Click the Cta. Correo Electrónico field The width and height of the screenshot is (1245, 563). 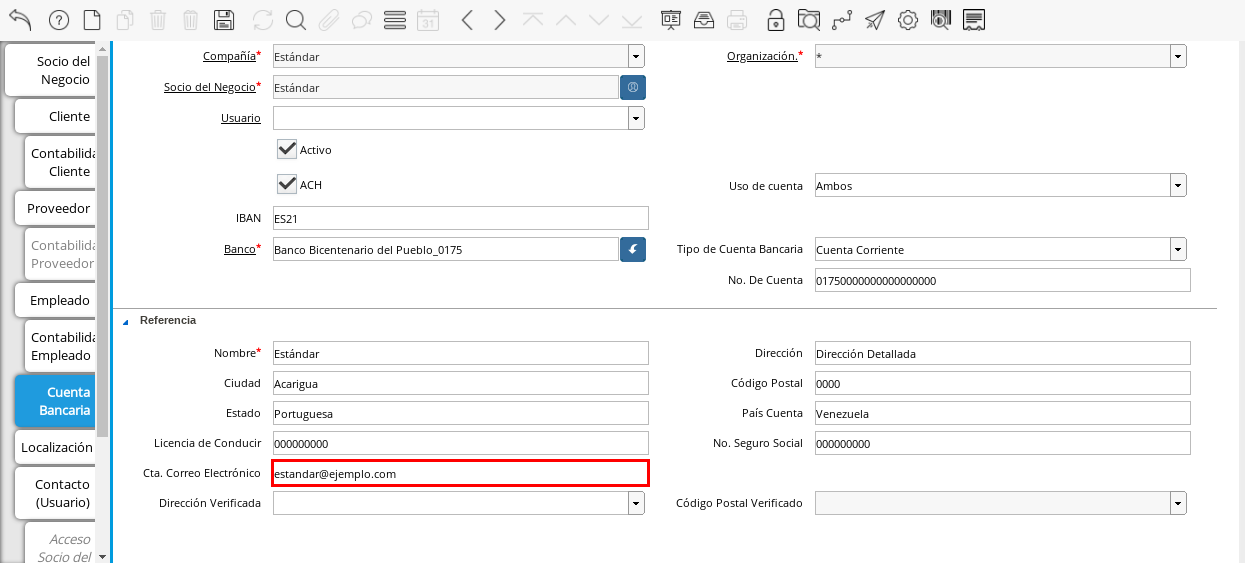(460, 474)
